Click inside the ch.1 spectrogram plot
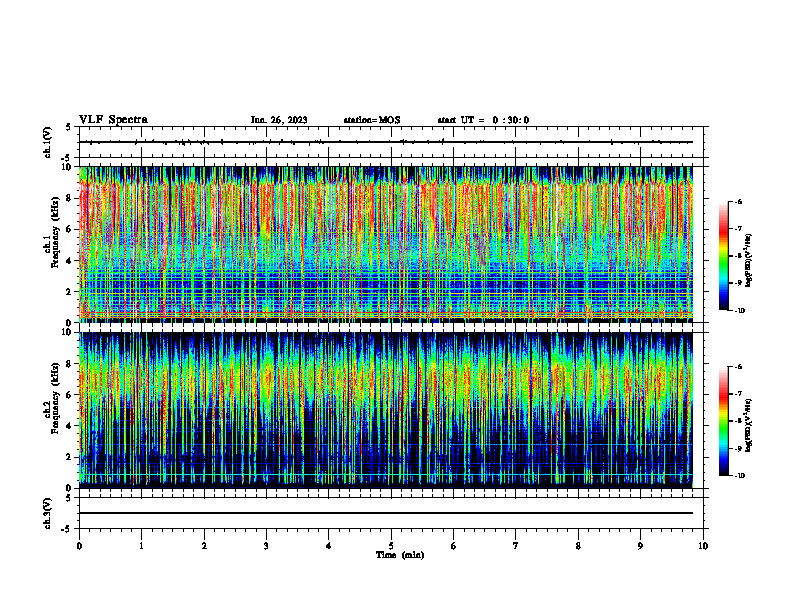This screenshot has height=612, width=792. pos(386,244)
